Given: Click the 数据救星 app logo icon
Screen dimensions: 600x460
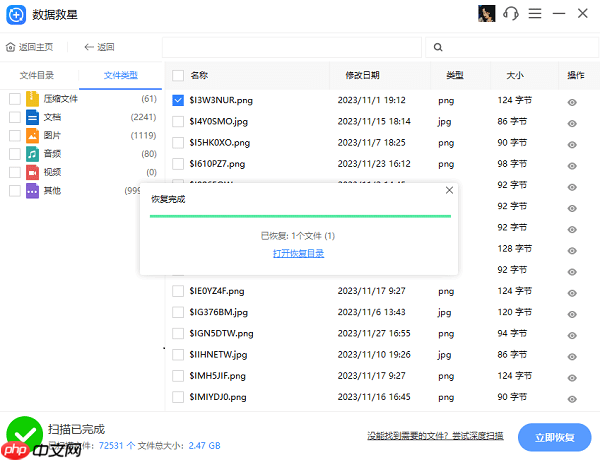Looking at the screenshot, I should click(16, 15).
